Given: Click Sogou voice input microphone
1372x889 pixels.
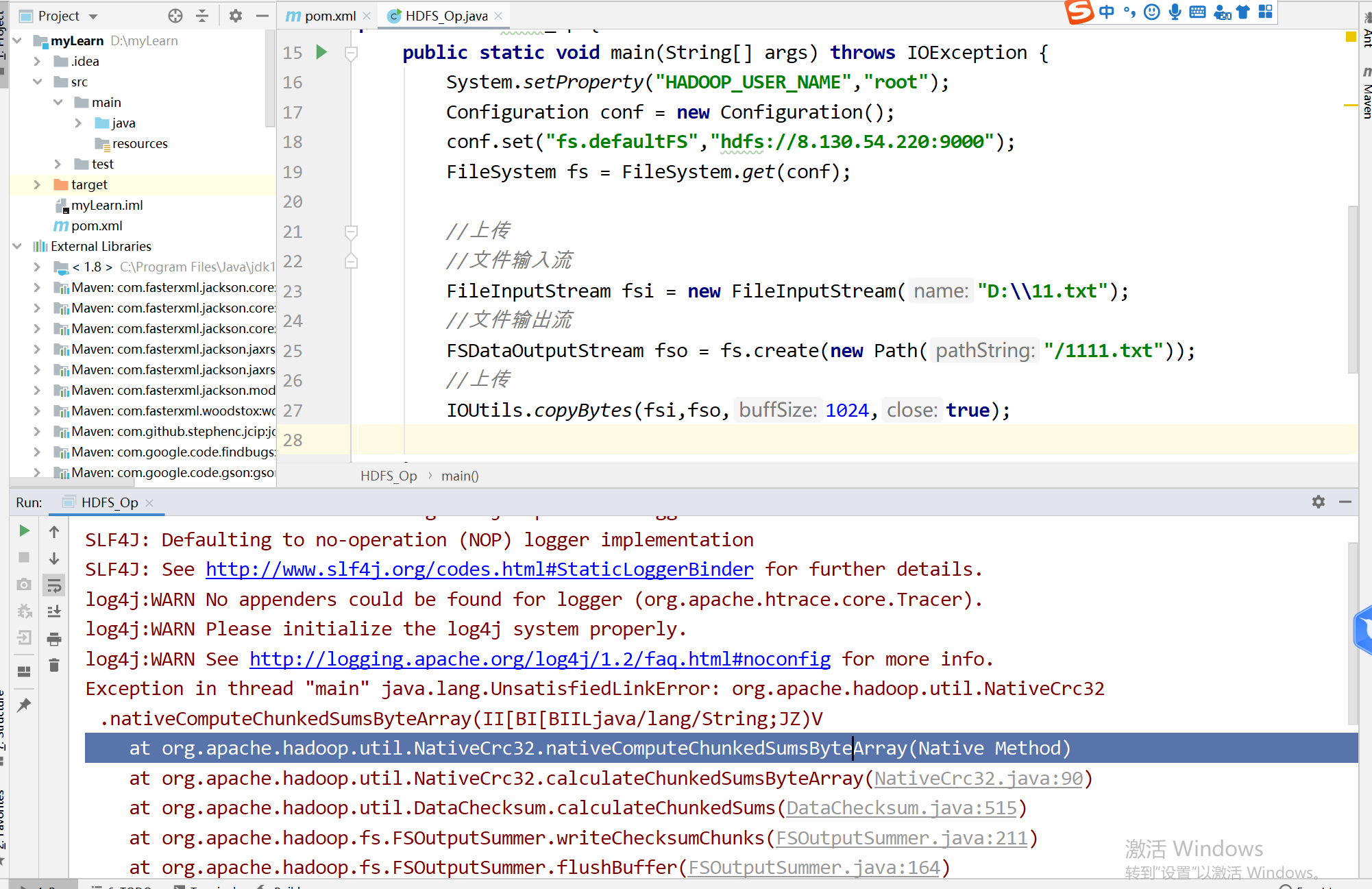Looking at the screenshot, I should coord(1175,12).
